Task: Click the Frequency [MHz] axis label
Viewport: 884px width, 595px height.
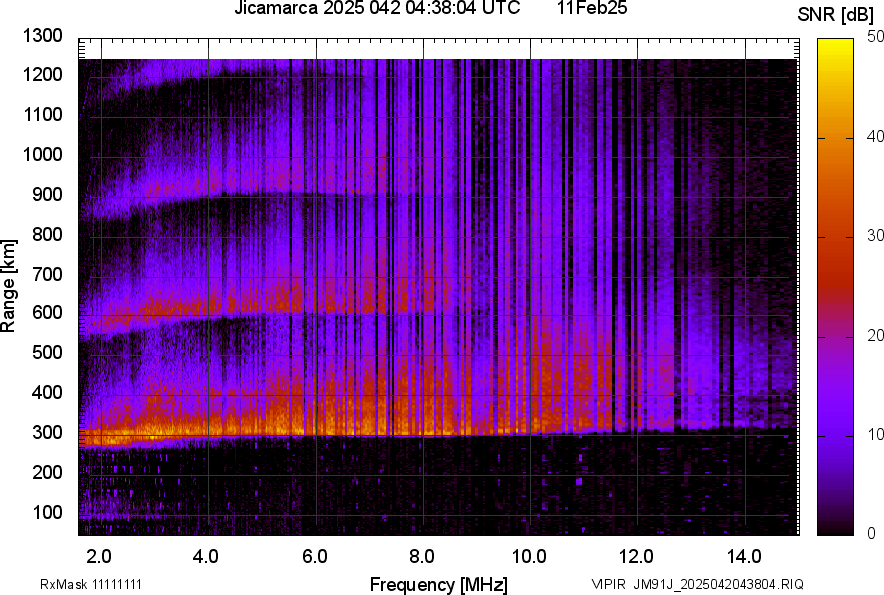Action: pos(438,584)
